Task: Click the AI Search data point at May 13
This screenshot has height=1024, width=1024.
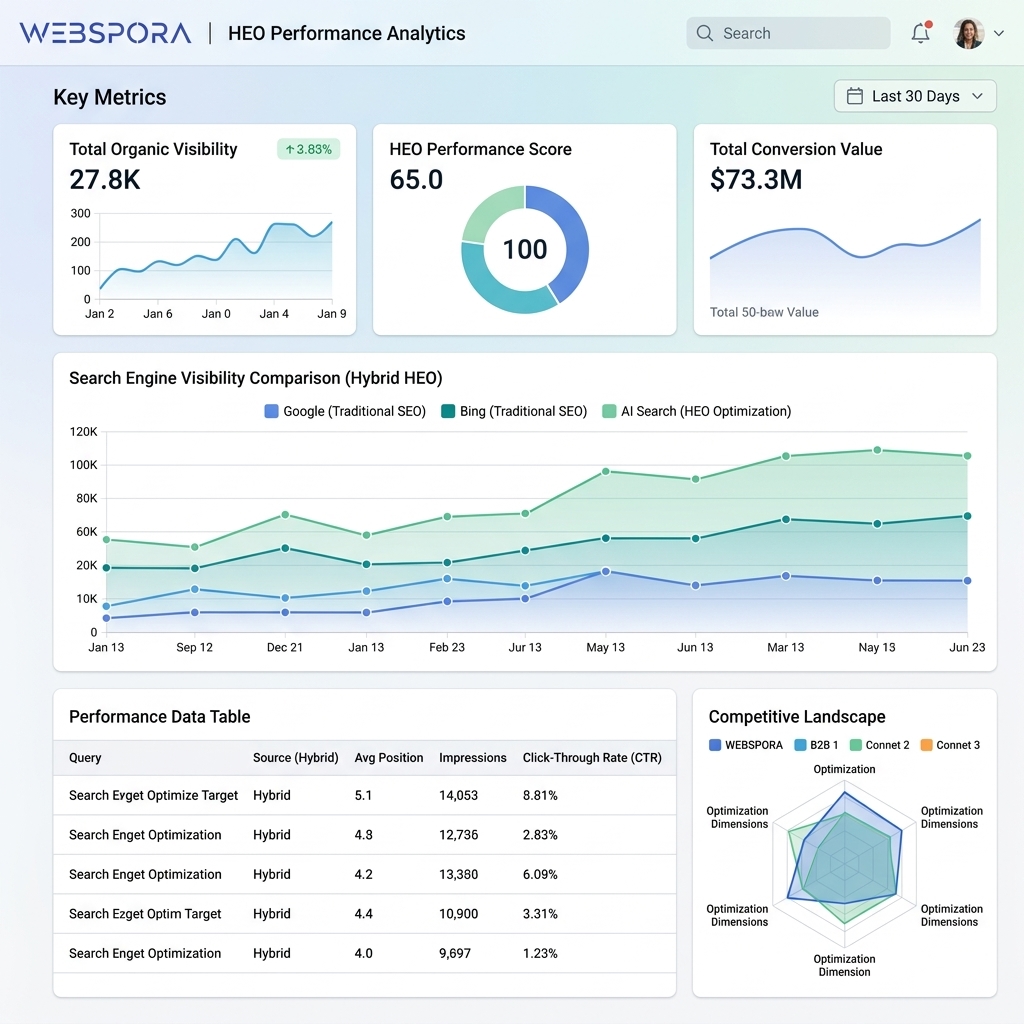Action: click(605, 472)
